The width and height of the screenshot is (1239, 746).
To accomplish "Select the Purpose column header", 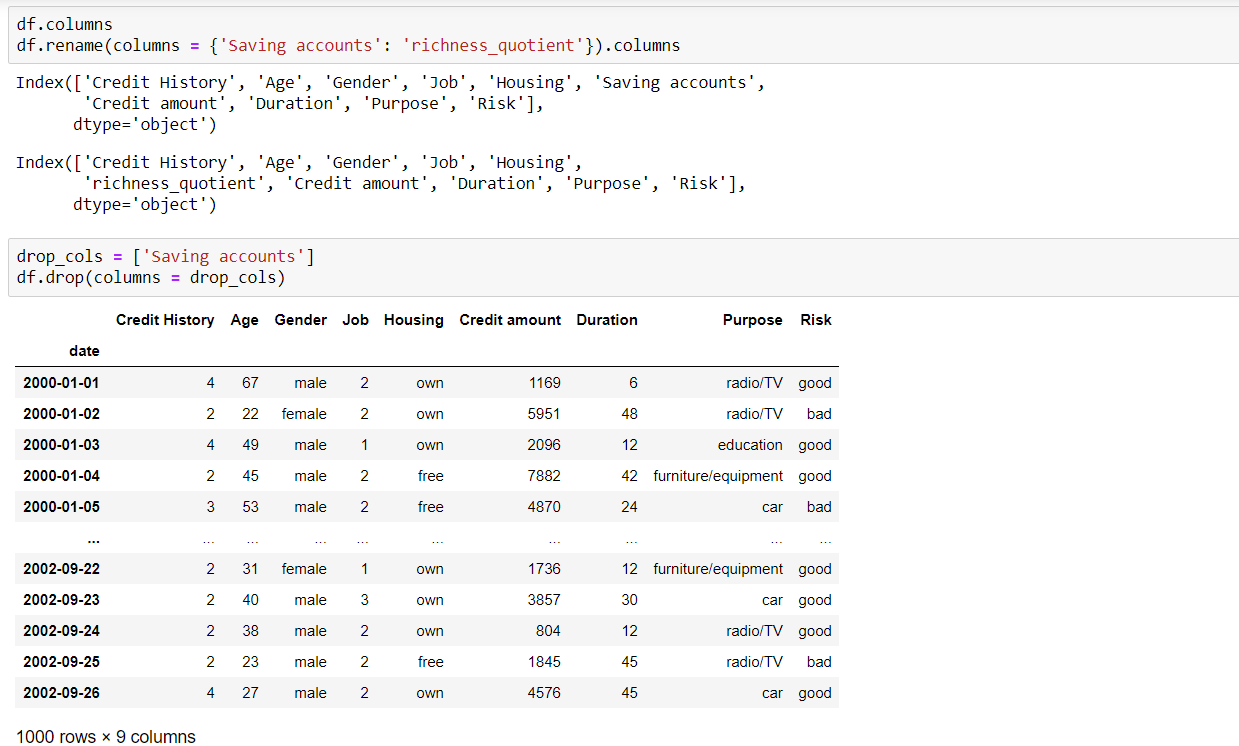I will tap(752, 320).
